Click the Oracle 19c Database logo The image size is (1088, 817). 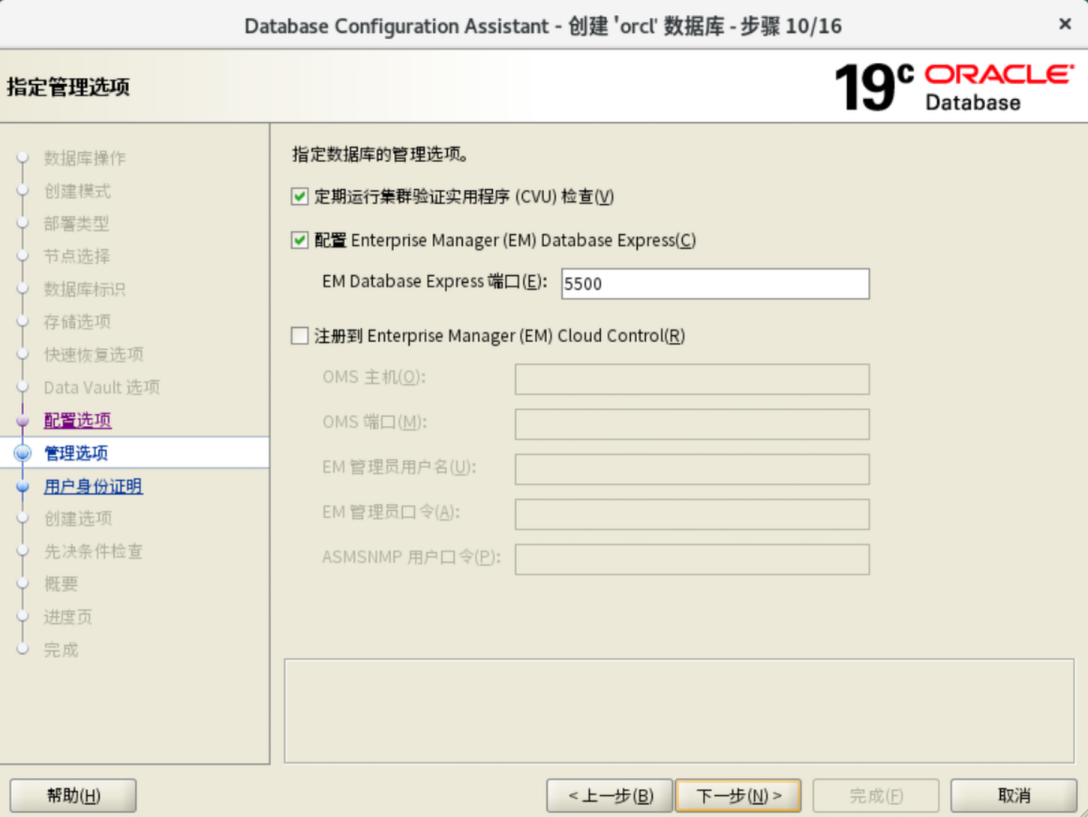(951, 87)
